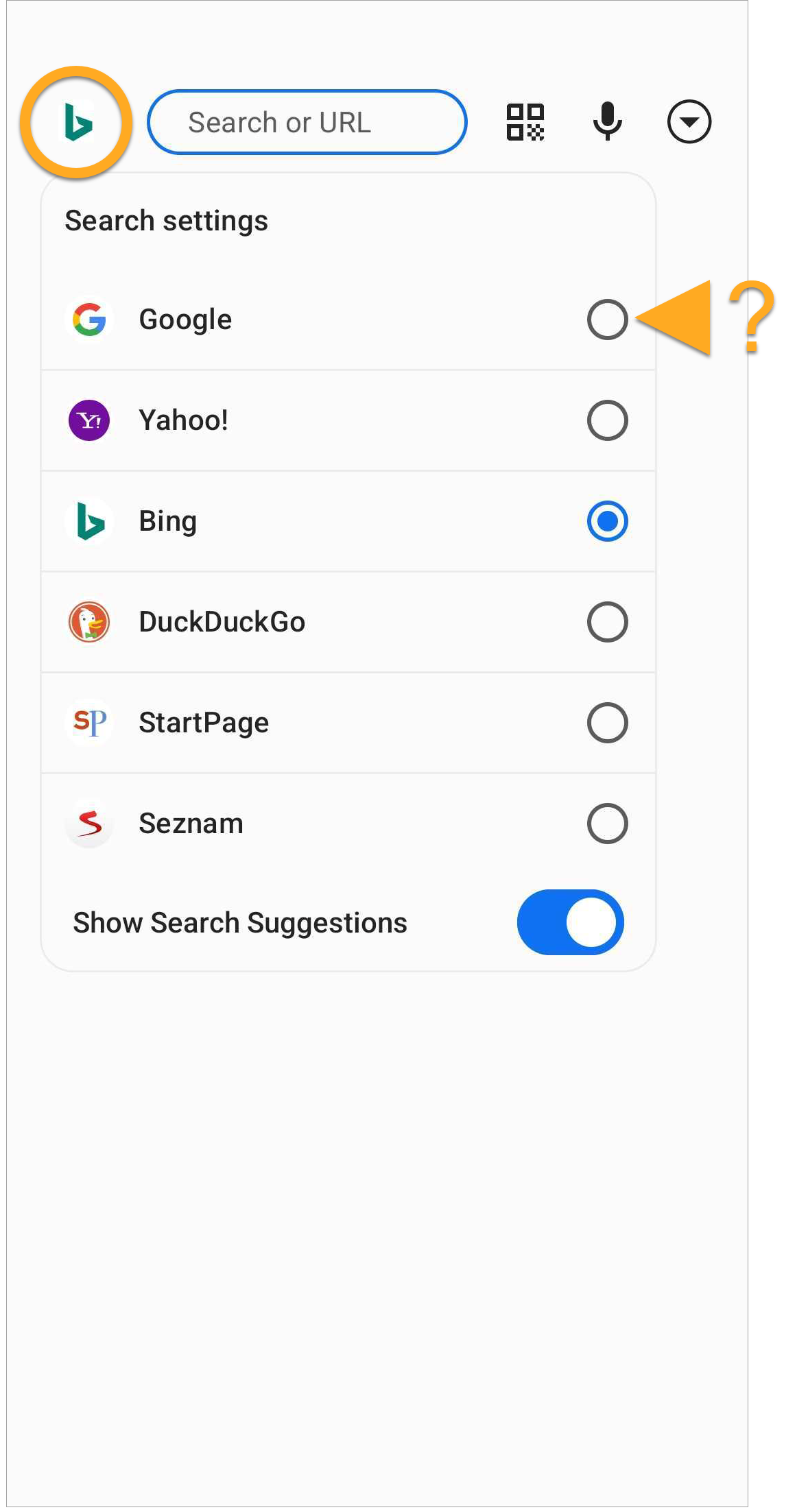Open the QR code scanner
808x1512 pixels.
click(525, 123)
